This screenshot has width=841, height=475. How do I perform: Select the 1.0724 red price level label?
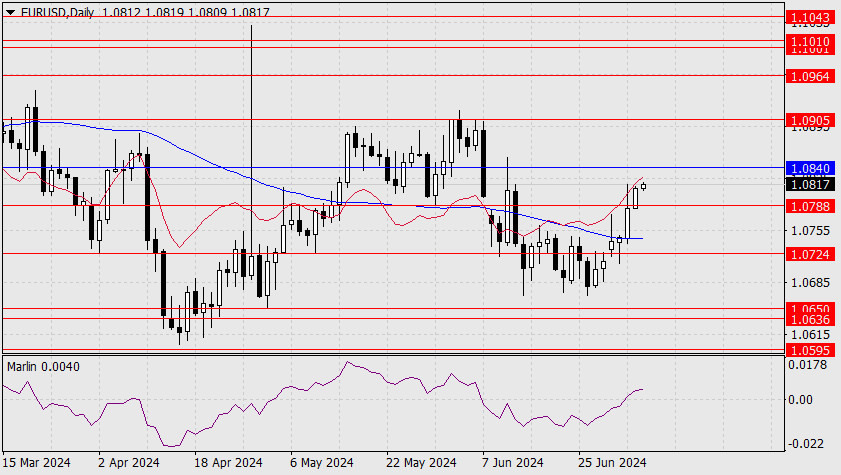810,254
